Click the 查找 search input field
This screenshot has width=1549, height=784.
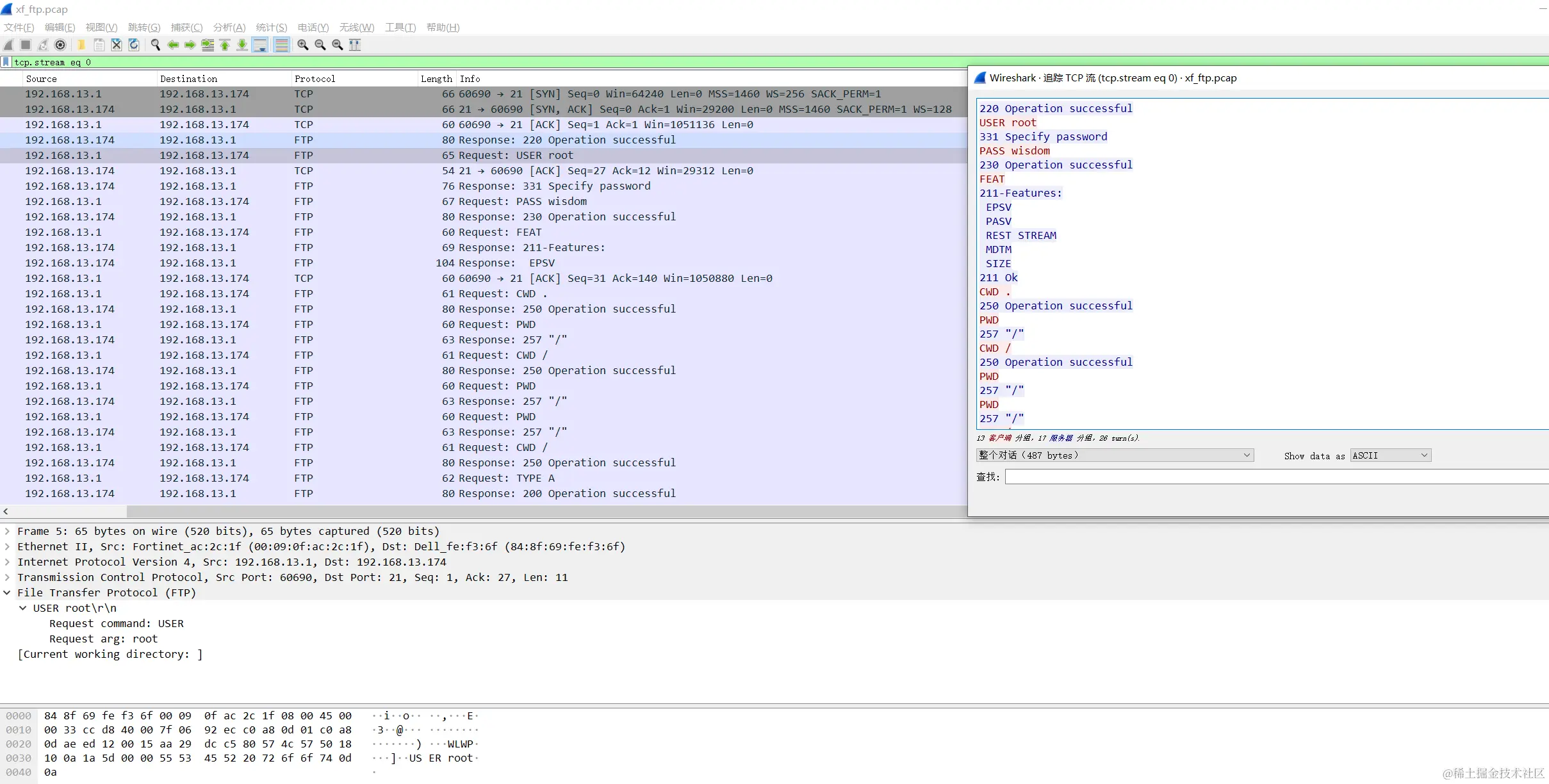click(1277, 477)
